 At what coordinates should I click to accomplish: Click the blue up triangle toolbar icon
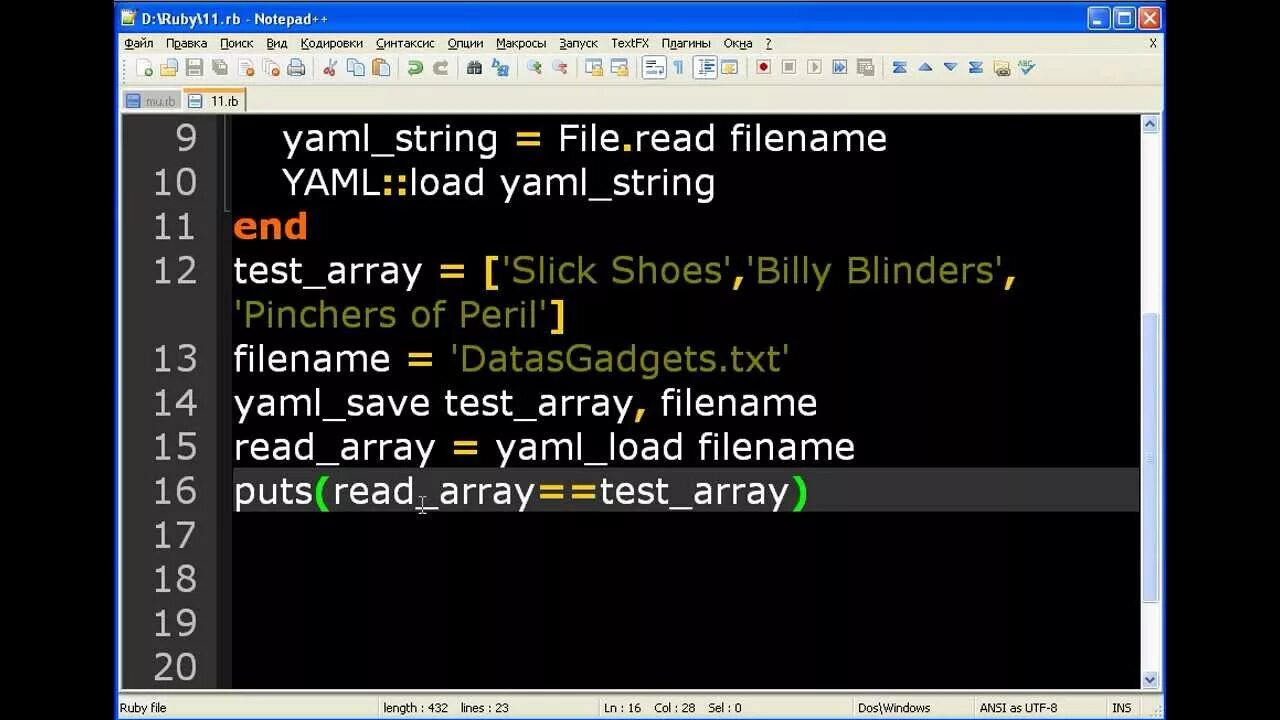(x=925, y=68)
